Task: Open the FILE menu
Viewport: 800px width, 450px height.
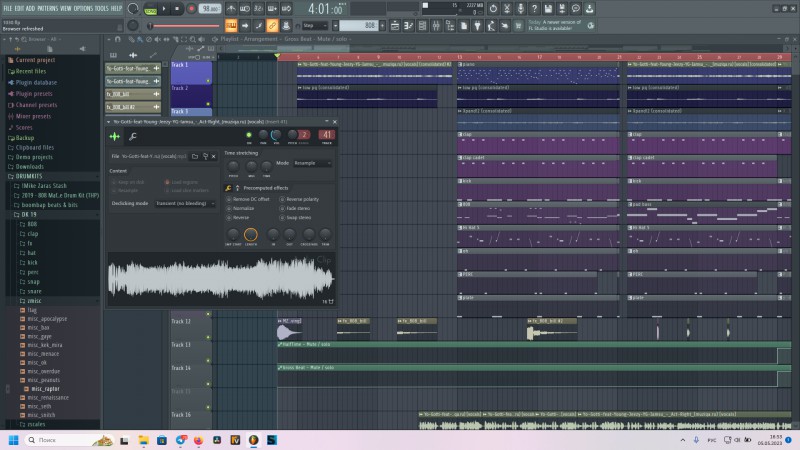Action: tap(8, 8)
